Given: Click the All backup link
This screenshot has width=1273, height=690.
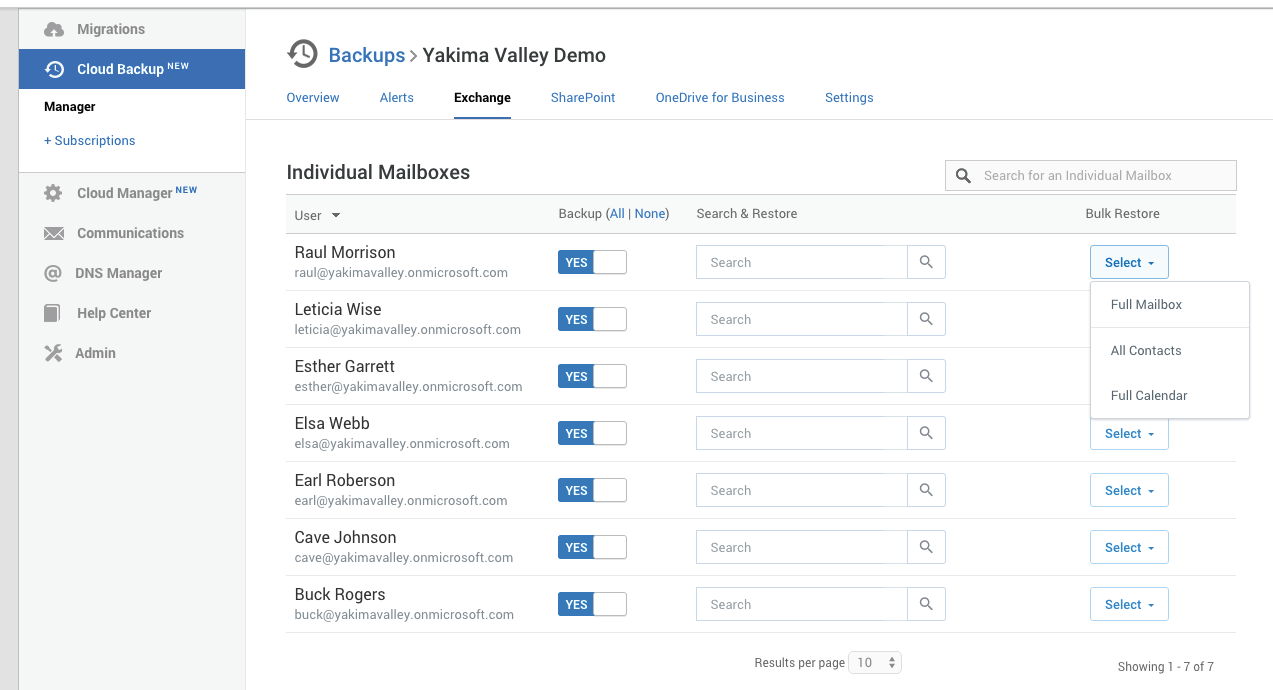Looking at the screenshot, I should tap(617, 213).
